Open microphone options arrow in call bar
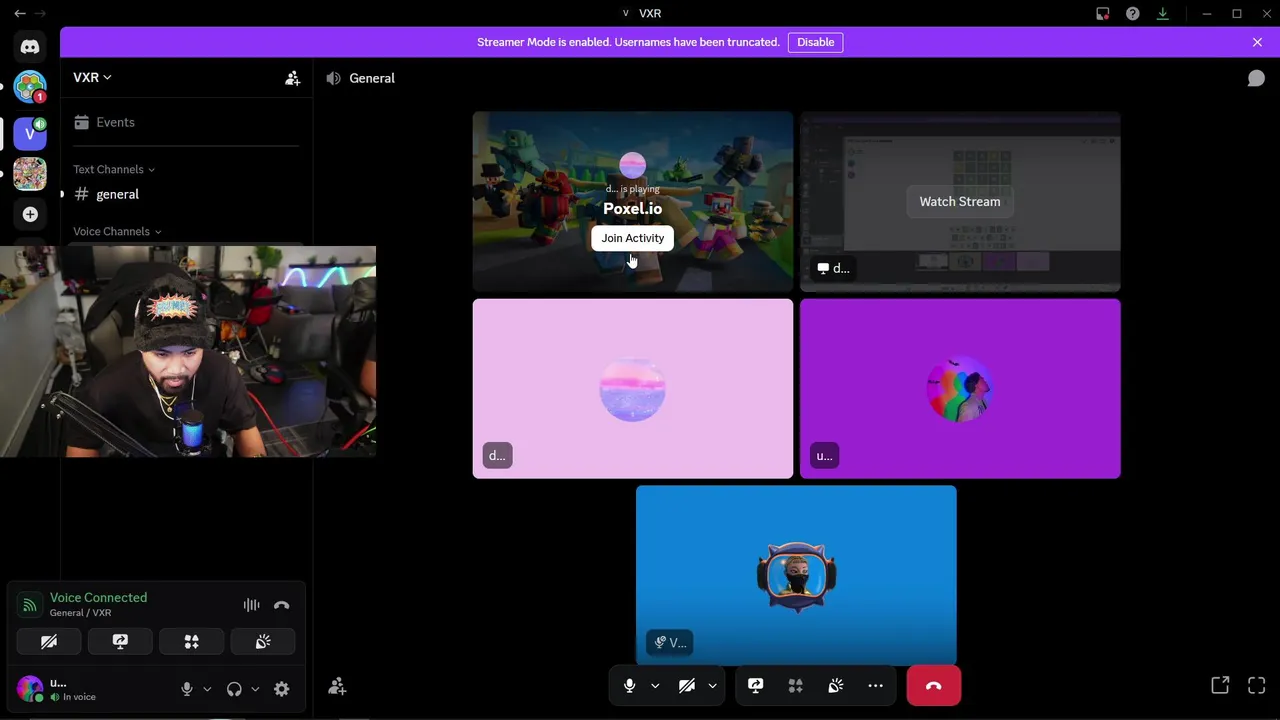Image resolution: width=1280 pixels, height=720 pixels. point(655,686)
